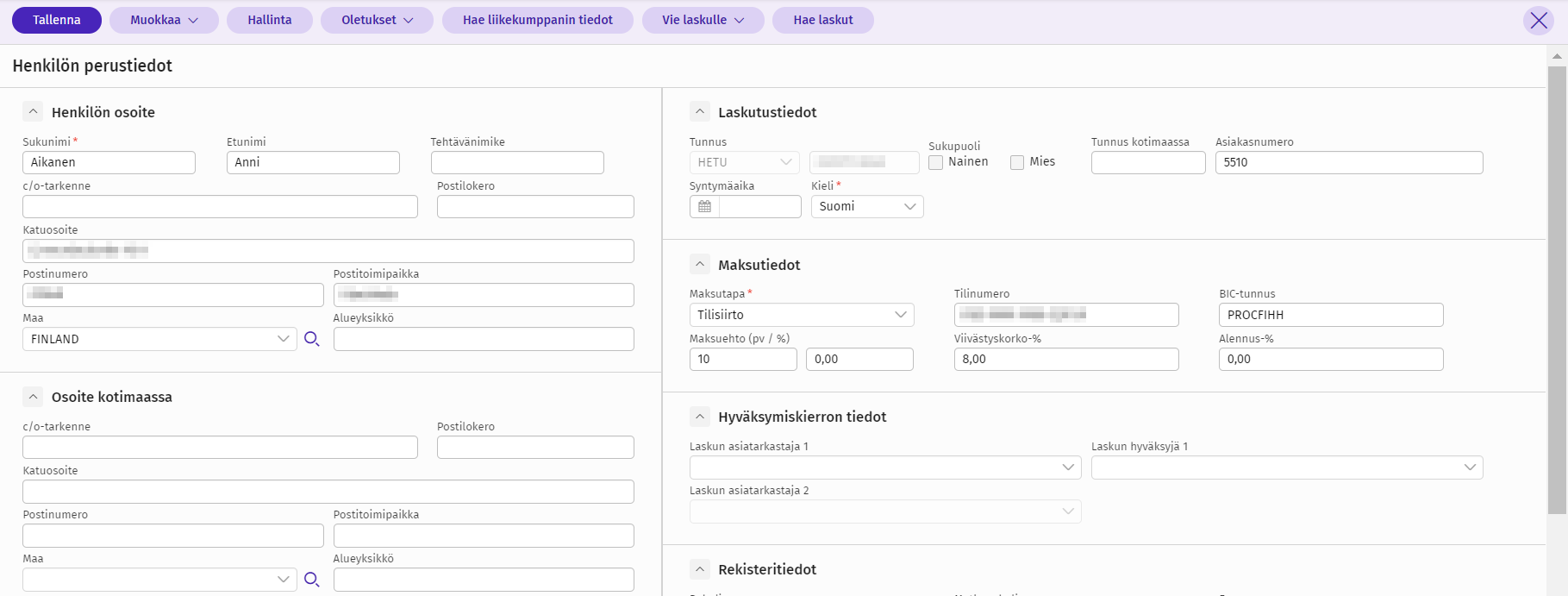Click the Tallenna button
This screenshot has width=1568, height=596.
pos(57,20)
